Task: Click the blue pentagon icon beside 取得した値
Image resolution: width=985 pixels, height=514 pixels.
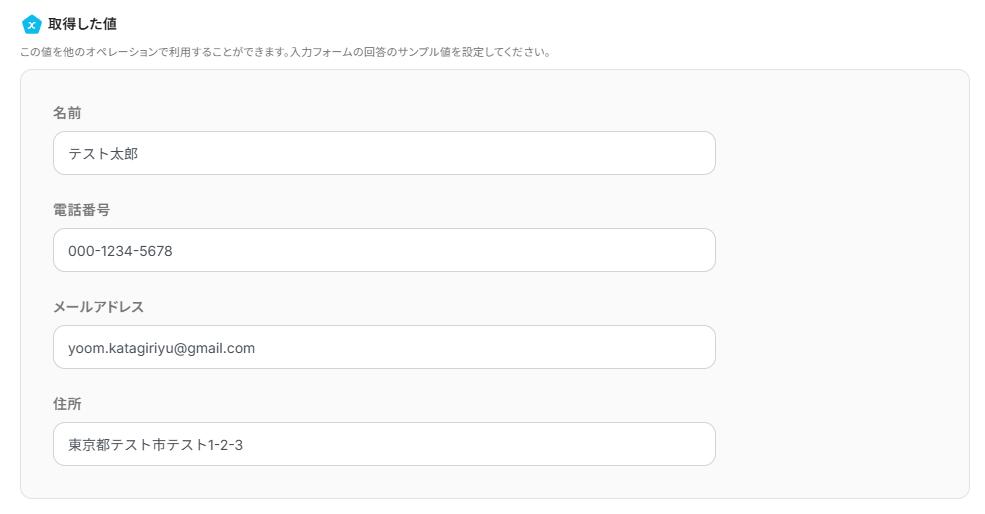Action: (x=31, y=24)
